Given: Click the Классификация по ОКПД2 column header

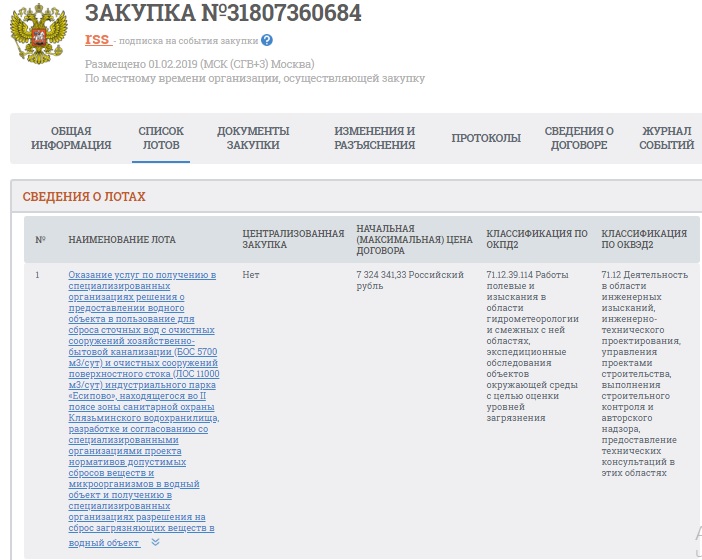Looking at the screenshot, I should [x=537, y=239].
